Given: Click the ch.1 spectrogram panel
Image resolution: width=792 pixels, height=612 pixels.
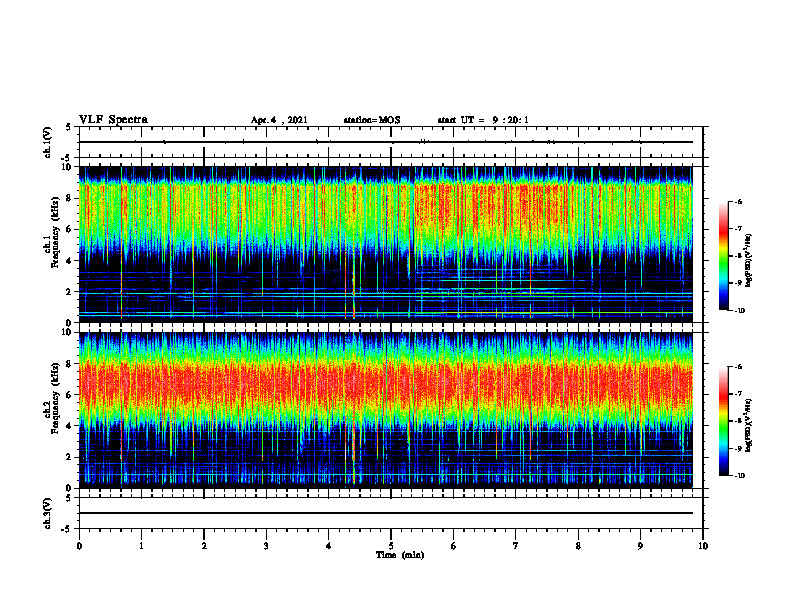Looking at the screenshot, I should pos(385,244).
